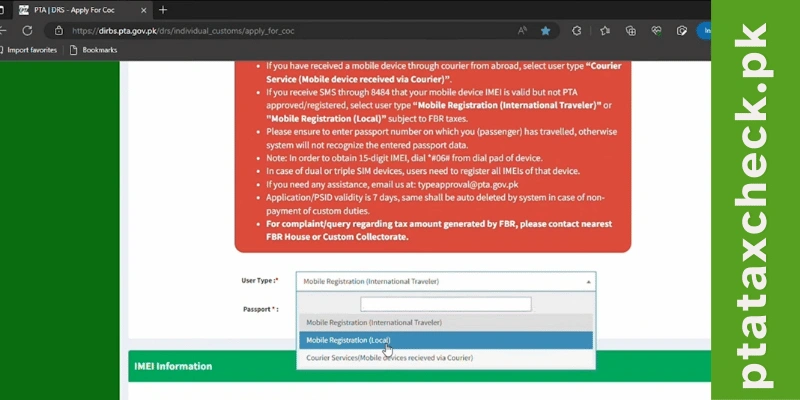Click the Application/PSID validity 7 days note
Screen dimensions: 800x400
click(435, 204)
